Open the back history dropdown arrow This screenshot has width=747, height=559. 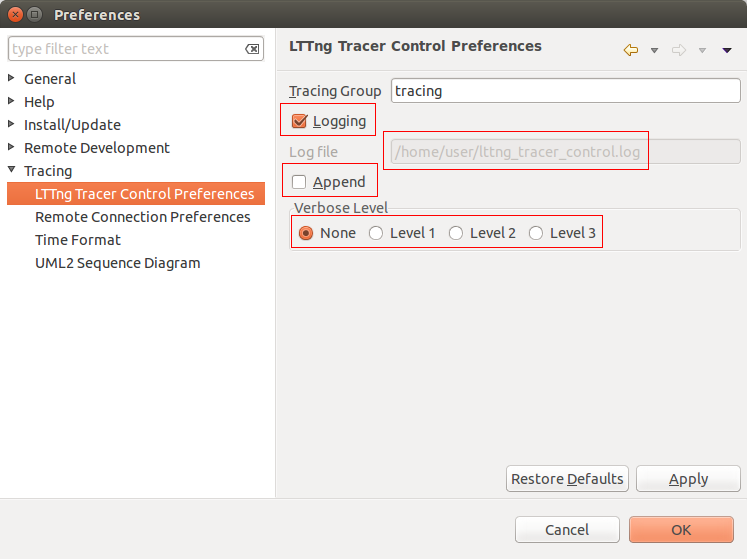pos(654,50)
